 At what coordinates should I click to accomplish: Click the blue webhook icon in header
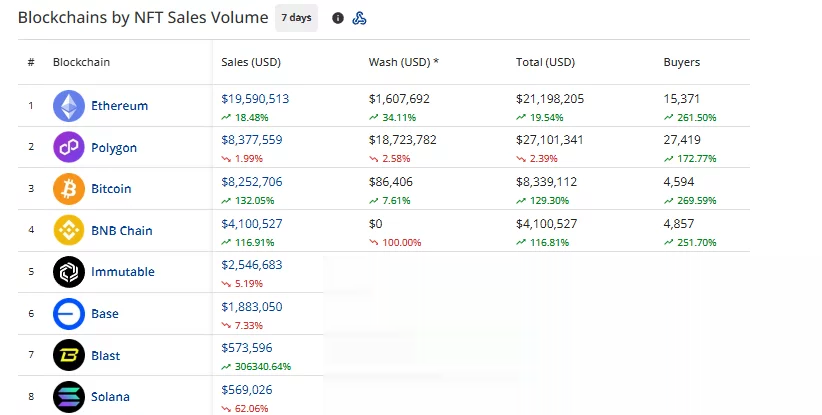coord(360,18)
